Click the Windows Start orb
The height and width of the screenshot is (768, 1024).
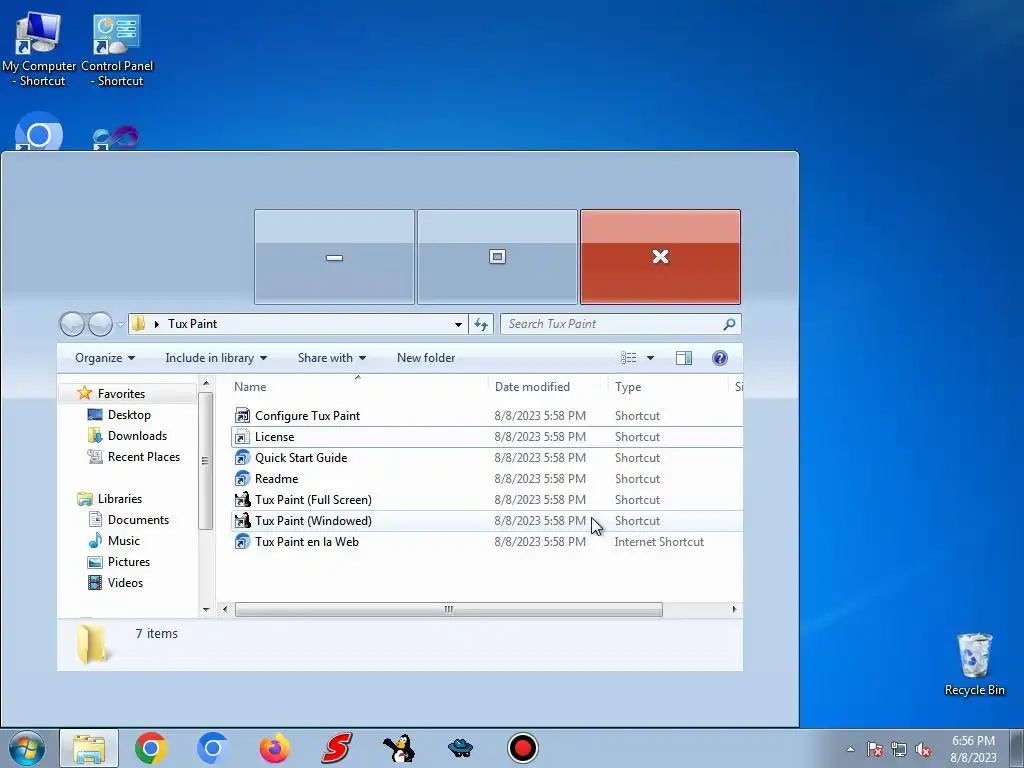point(27,748)
